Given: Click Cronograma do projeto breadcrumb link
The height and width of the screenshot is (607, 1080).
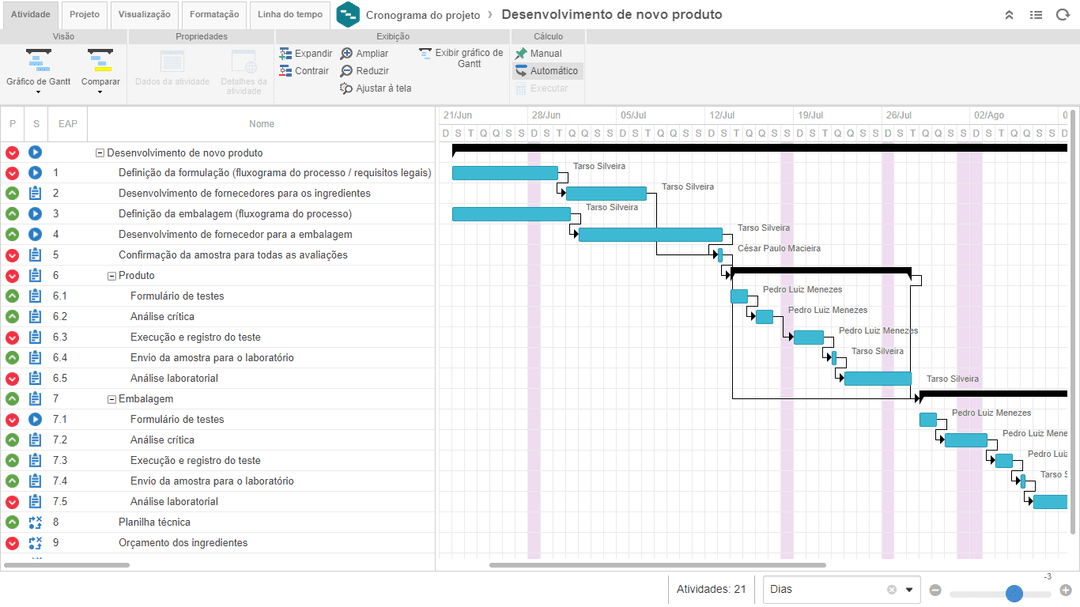Looking at the screenshot, I should 423,15.
